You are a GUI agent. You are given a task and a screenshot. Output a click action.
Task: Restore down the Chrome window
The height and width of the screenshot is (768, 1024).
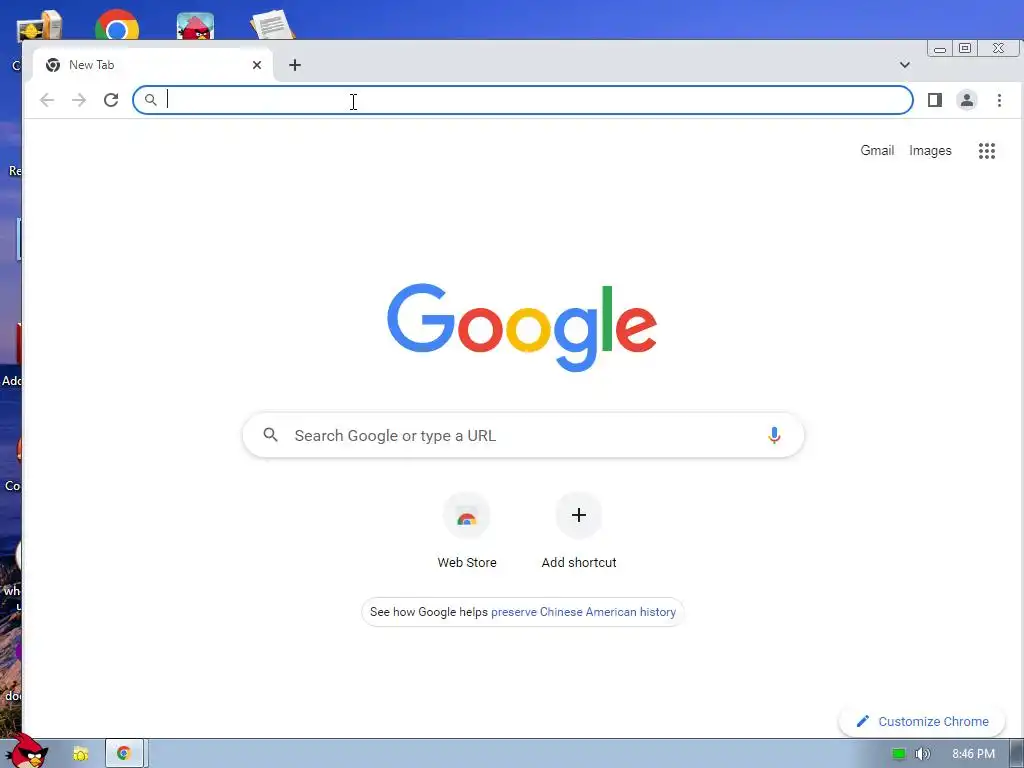click(965, 48)
